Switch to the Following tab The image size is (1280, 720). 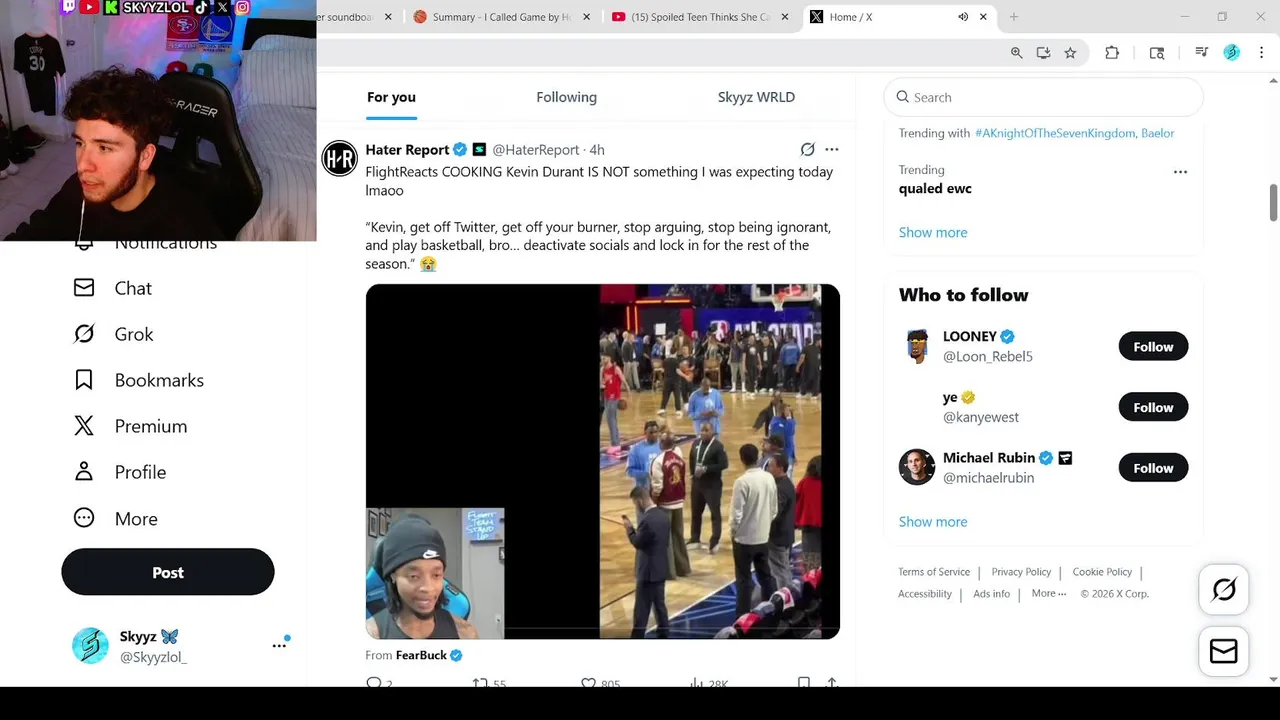coord(566,97)
